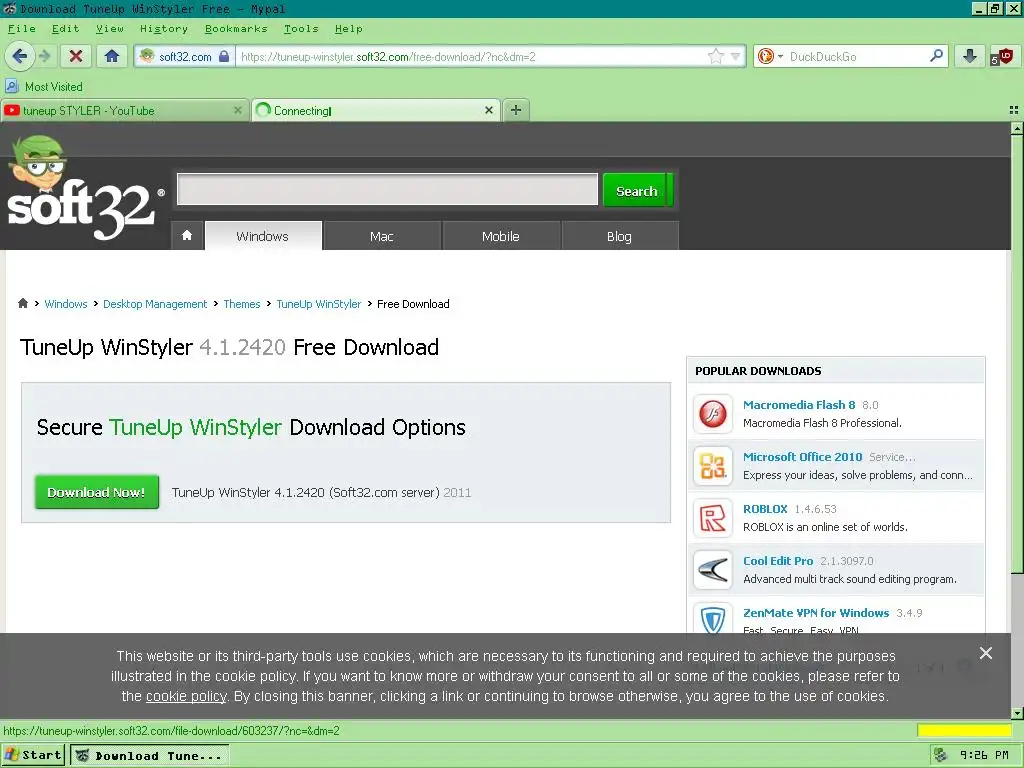
Task: Follow the Windows breadcrumb link
Action: click(66, 304)
